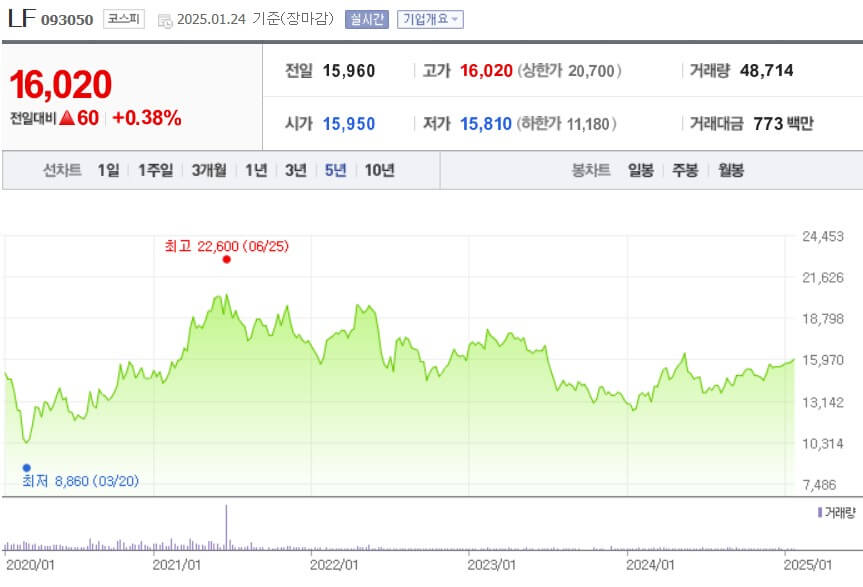Viewport: 863px width, 587px height.
Task: Click the +0.38% change percentage
Action: point(147,118)
